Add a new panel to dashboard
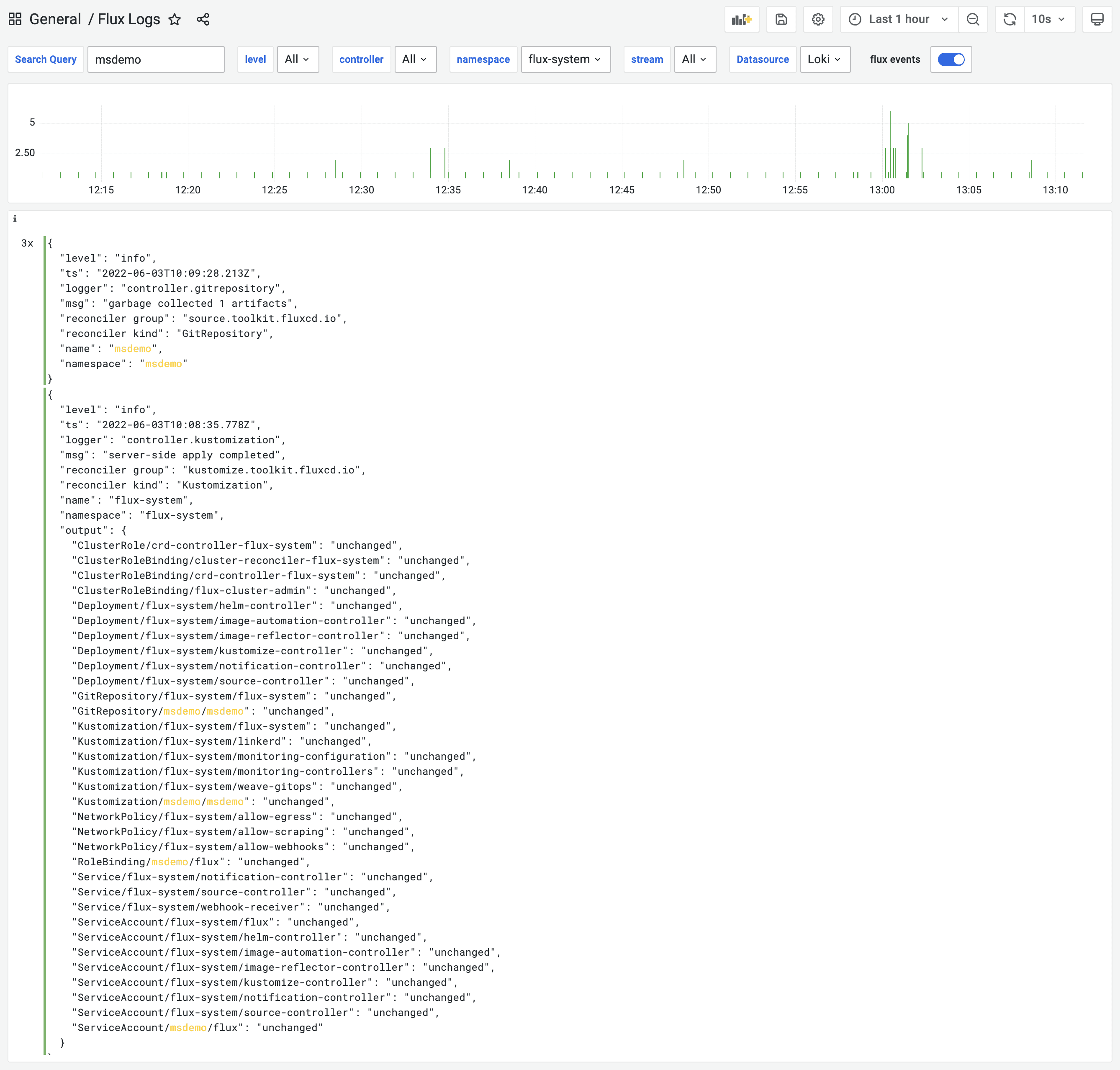Screen dimensions: 1120x1070 pos(742,19)
